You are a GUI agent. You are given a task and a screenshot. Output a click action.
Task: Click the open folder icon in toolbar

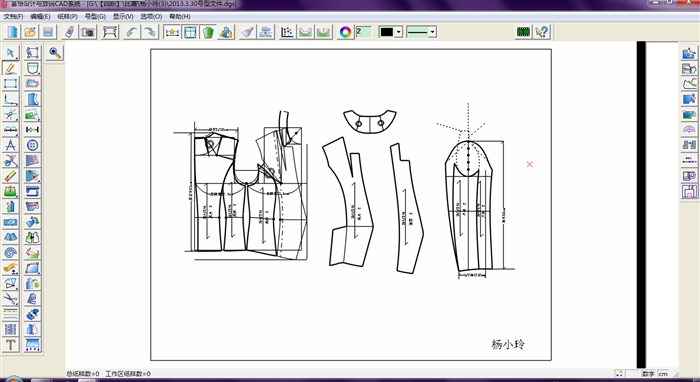(x=30, y=32)
